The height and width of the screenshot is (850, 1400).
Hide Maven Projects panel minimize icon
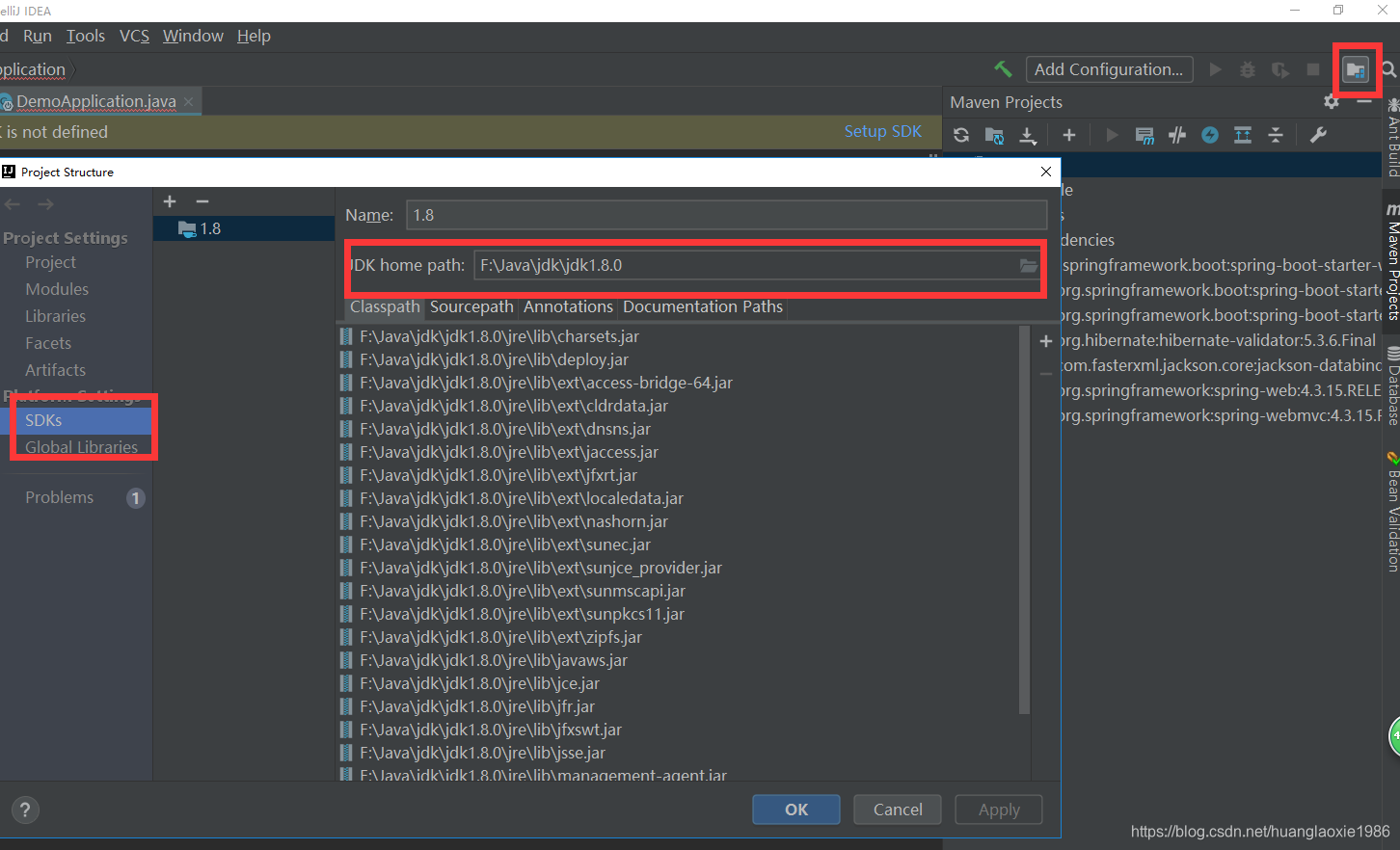click(x=1363, y=101)
